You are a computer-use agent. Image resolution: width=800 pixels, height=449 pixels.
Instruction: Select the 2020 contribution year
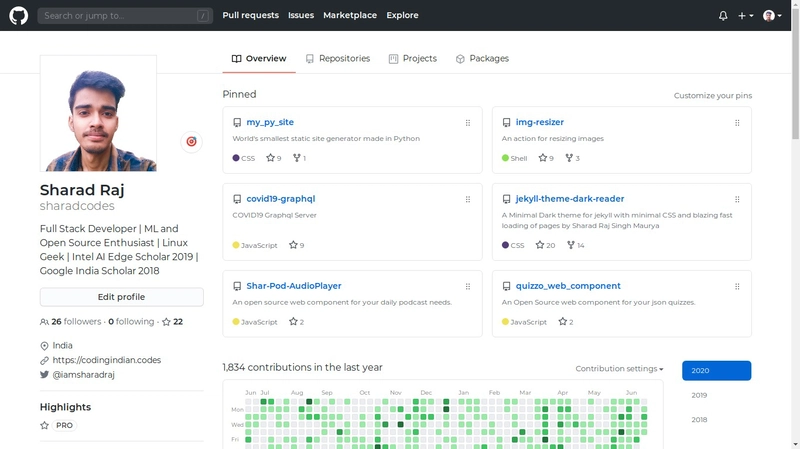click(x=716, y=371)
